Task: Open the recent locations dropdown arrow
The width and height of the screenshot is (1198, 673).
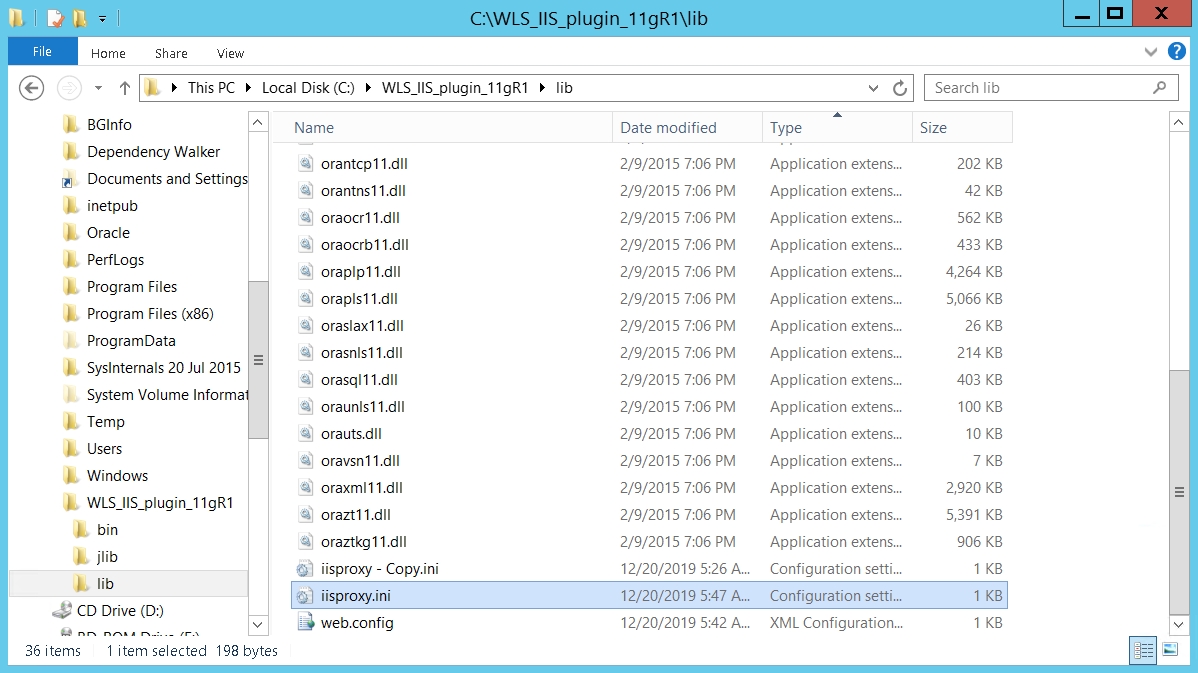Action: [x=98, y=88]
